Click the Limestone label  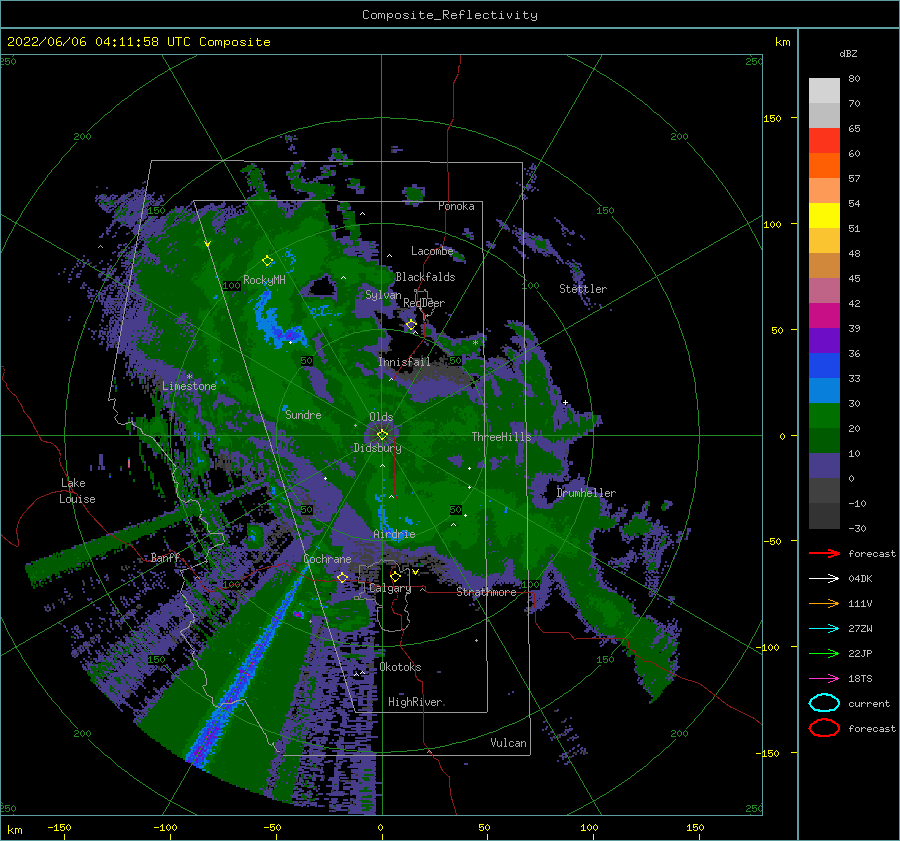tap(189, 386)
